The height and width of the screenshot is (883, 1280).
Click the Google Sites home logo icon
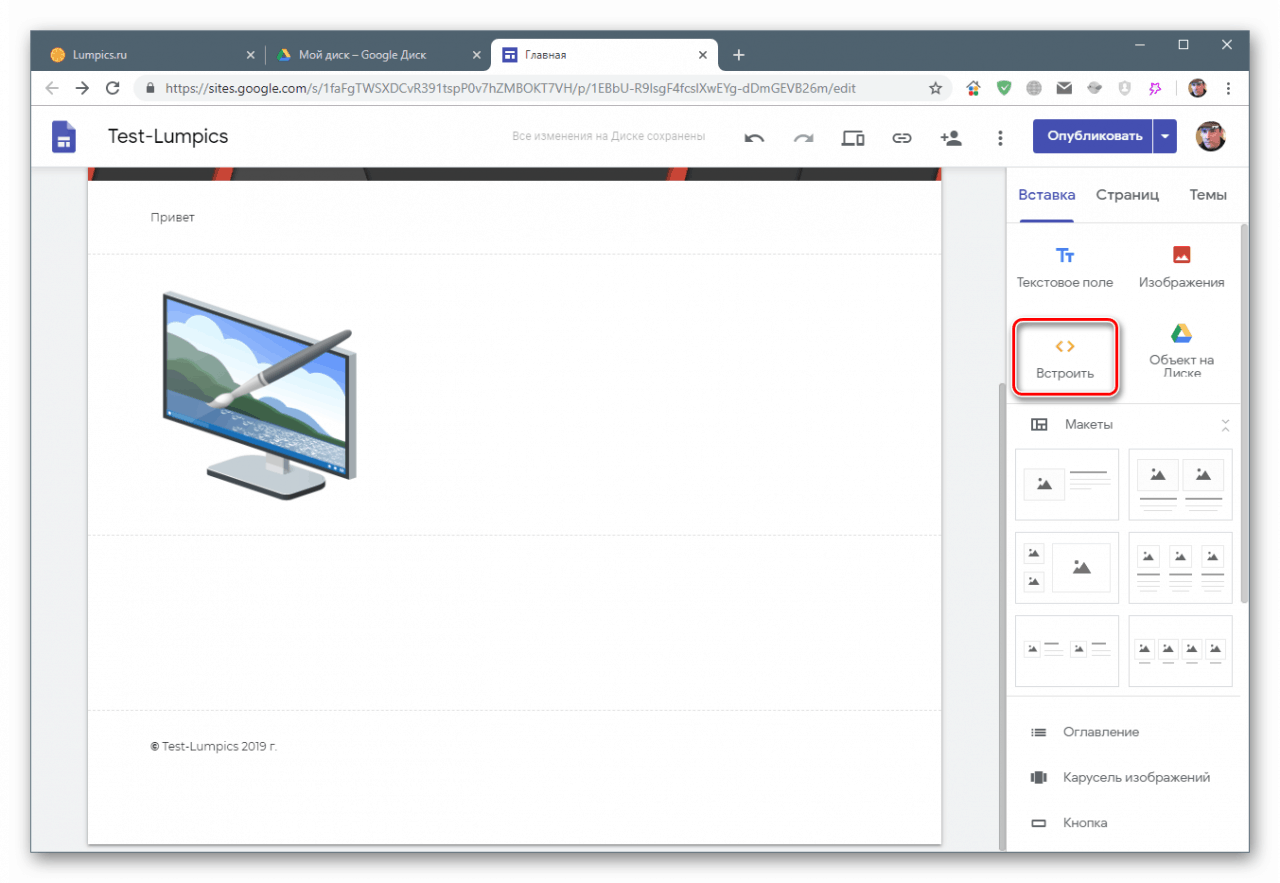64,137
